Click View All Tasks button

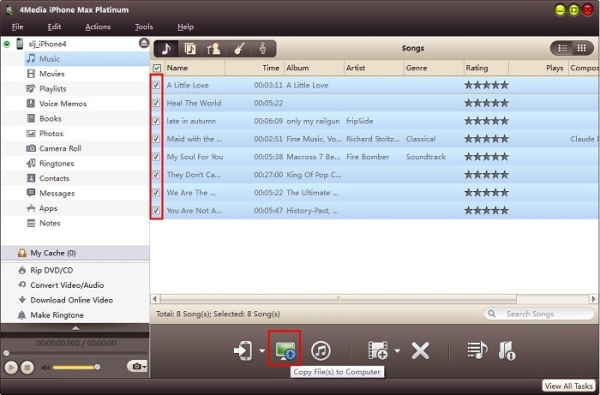point(569,386)
